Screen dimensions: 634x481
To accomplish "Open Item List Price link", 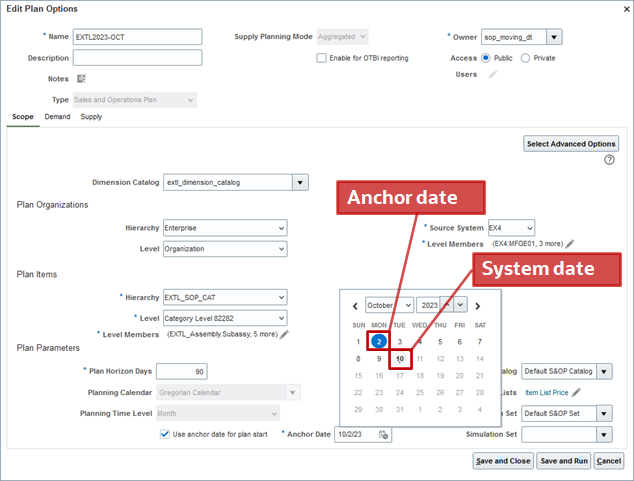I will [x=547, y=392].
